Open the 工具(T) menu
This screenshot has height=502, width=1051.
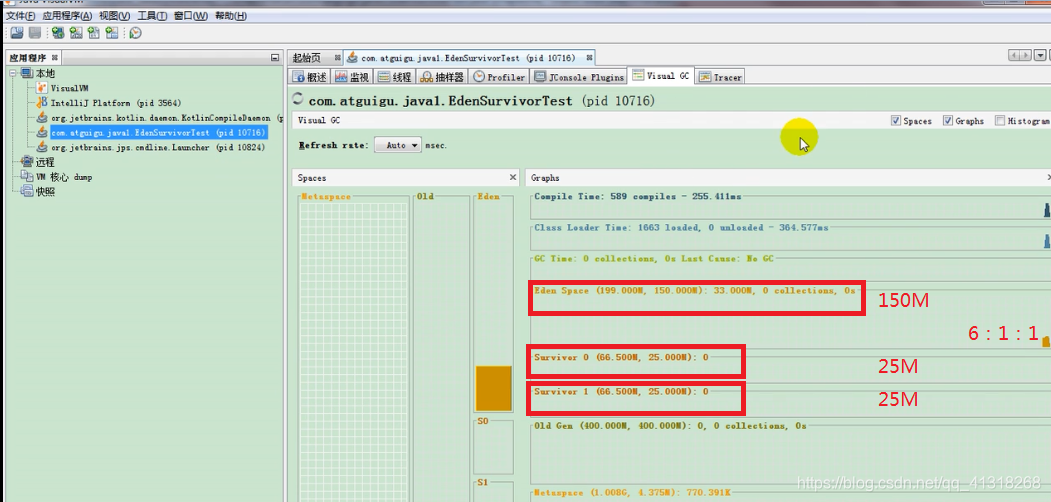pos(153,16)
